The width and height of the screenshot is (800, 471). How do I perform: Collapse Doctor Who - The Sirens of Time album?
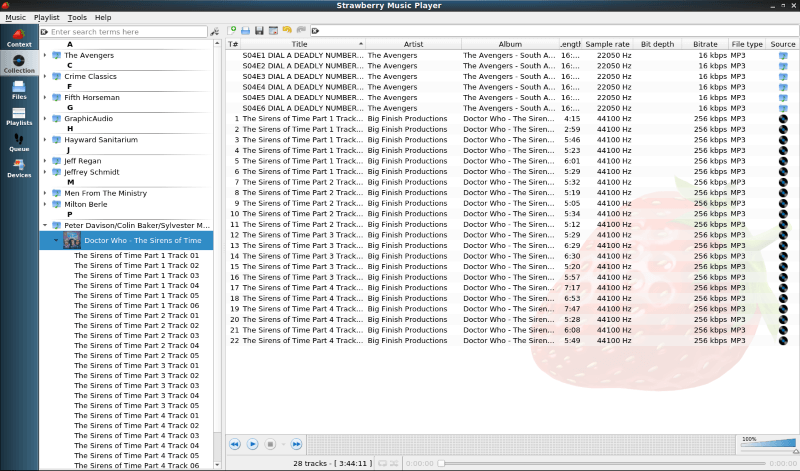click(56, 240)
